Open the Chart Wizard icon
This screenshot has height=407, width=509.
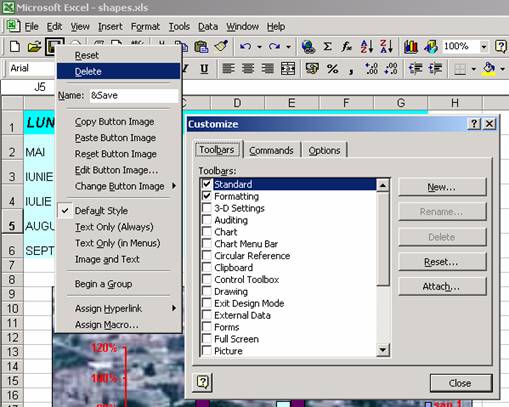(411, 47)
